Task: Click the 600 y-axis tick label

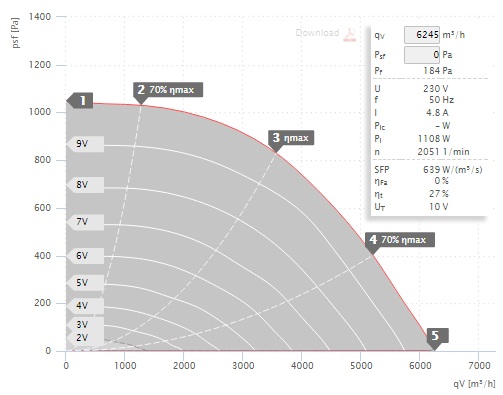Action: 43,208
